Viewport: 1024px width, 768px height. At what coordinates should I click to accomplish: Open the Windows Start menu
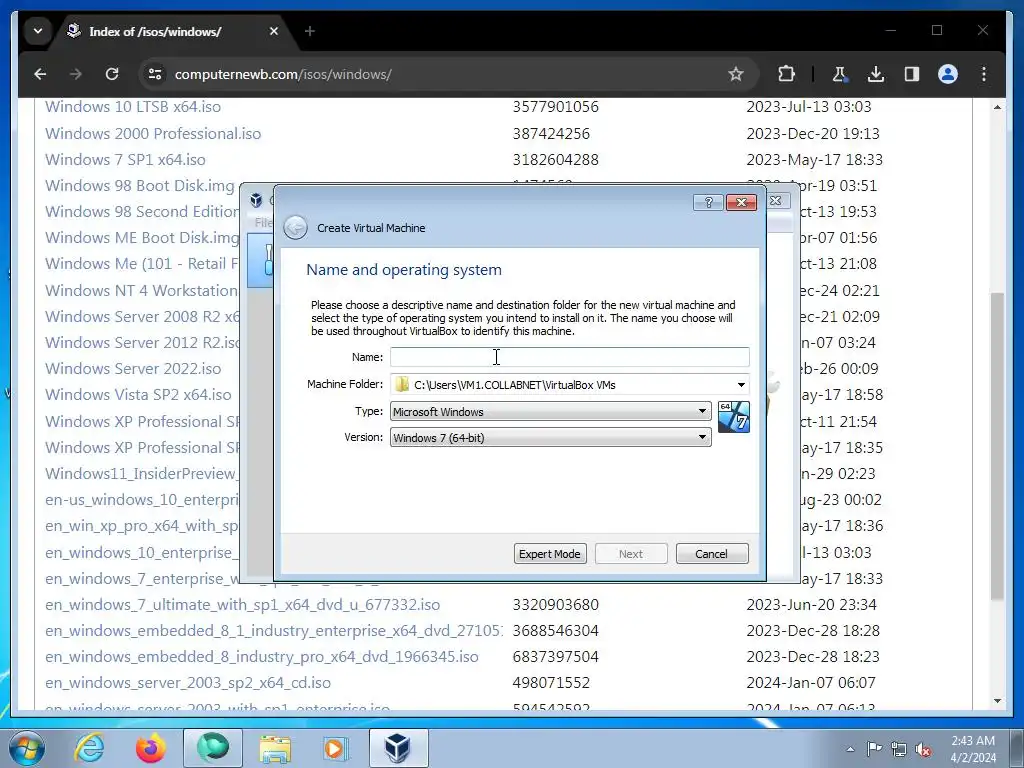coord(27,748)
